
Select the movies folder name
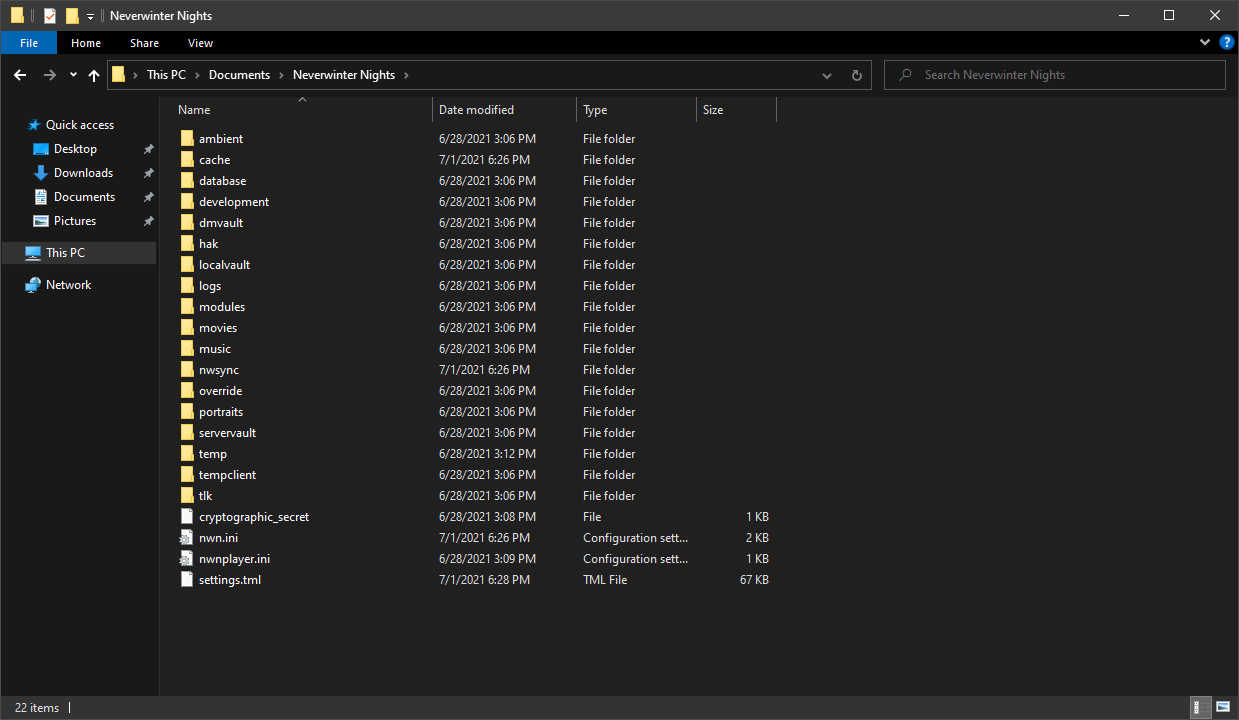[x=218, y=328]
